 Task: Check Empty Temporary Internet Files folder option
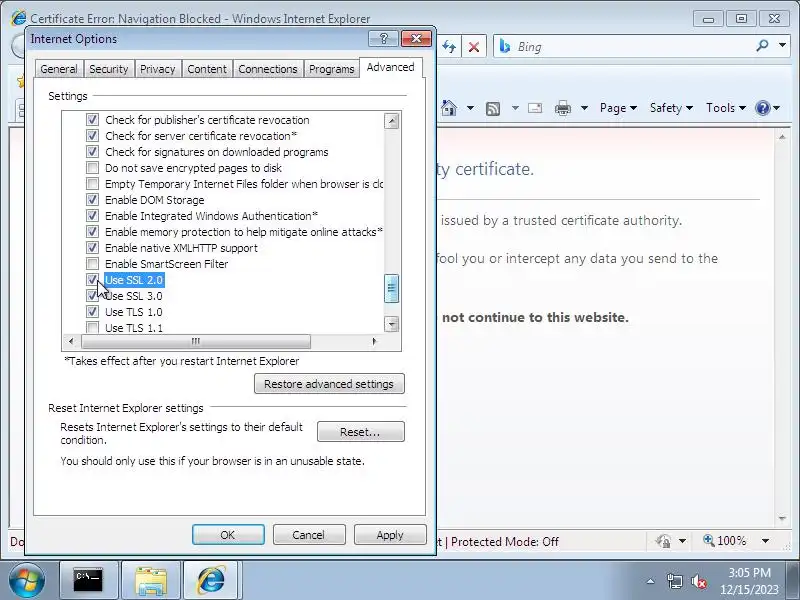(92, 184)
